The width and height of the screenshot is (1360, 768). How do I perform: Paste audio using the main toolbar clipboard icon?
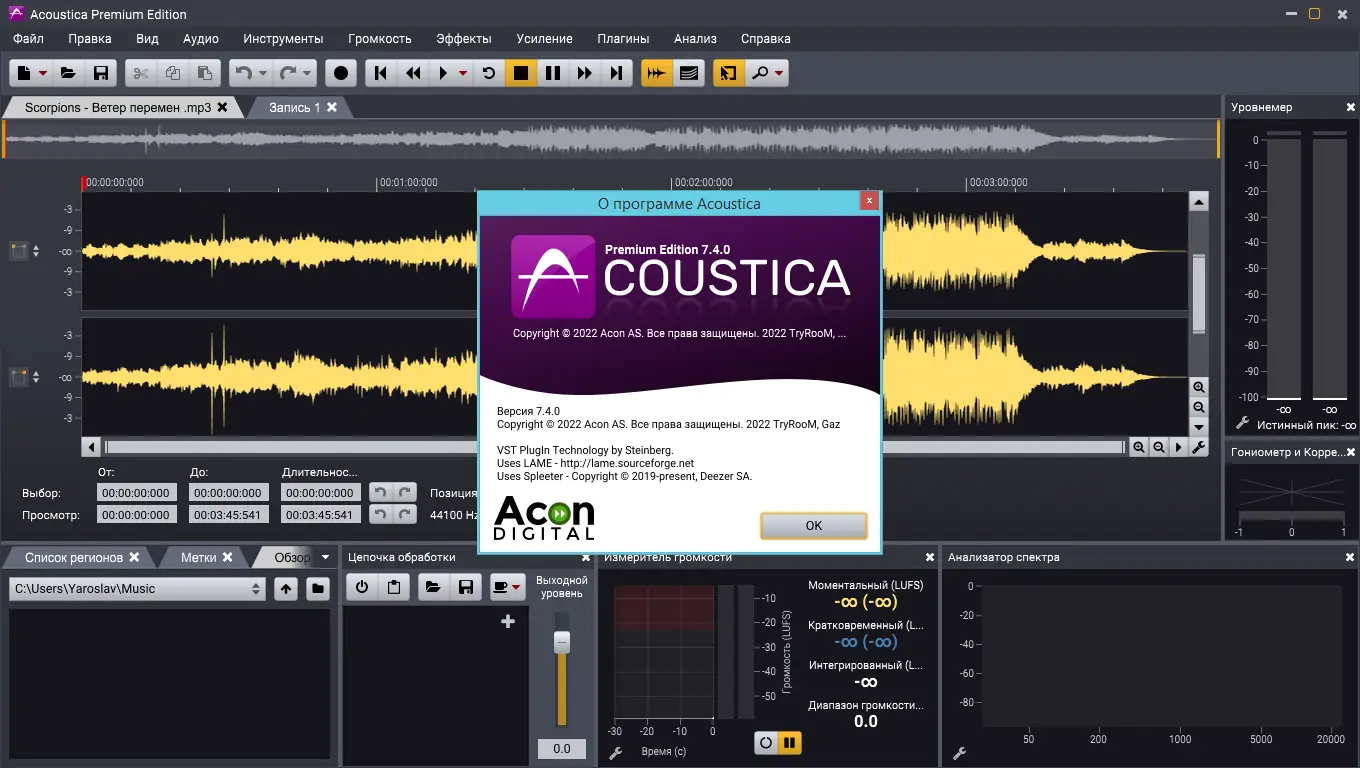pyautogui.click(x=205, y=73)
